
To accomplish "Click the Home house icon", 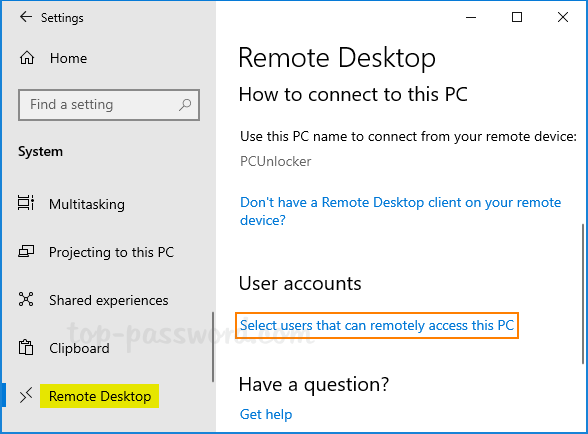I will (27, 58).
